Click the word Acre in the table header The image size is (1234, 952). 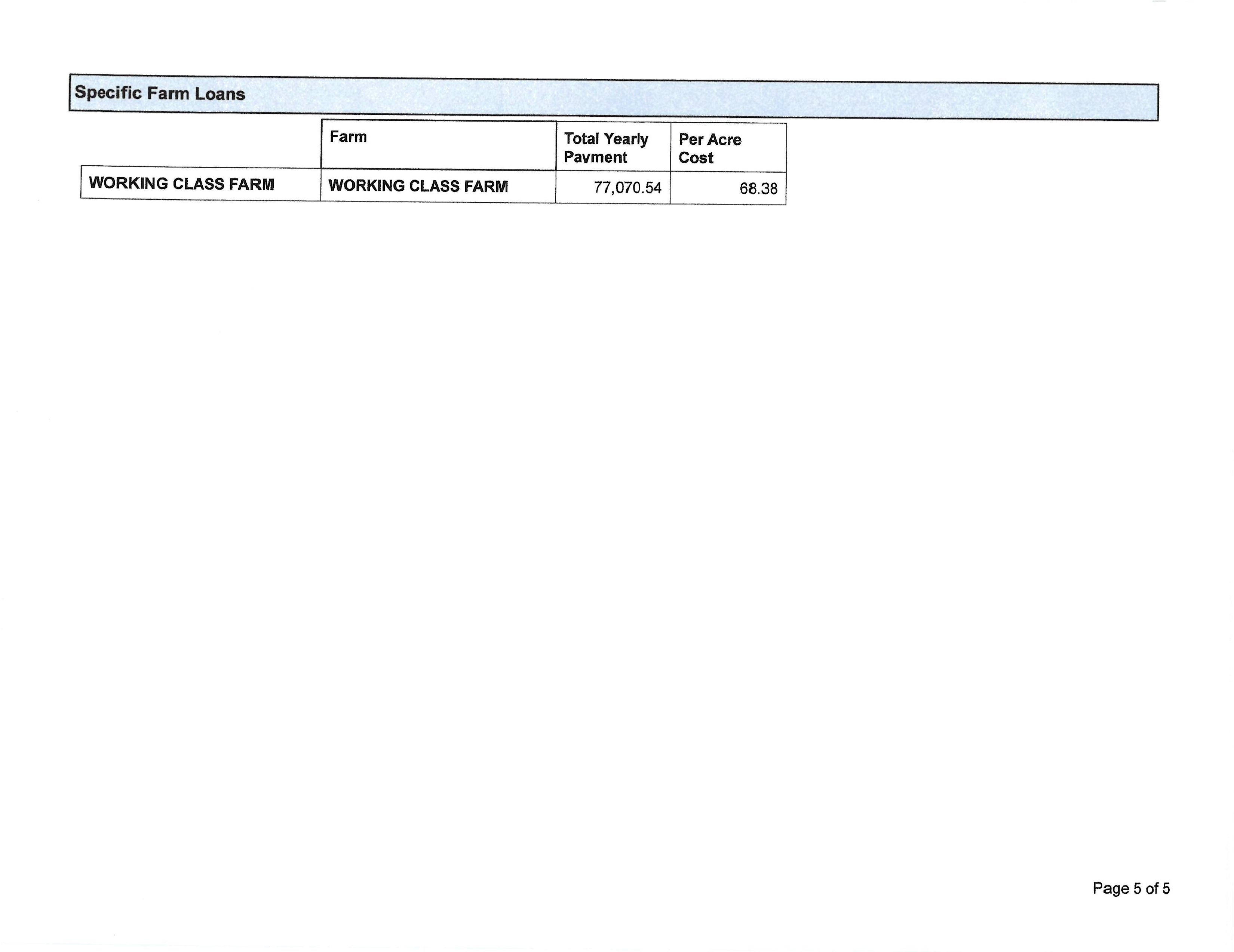[x=724, y=139]
